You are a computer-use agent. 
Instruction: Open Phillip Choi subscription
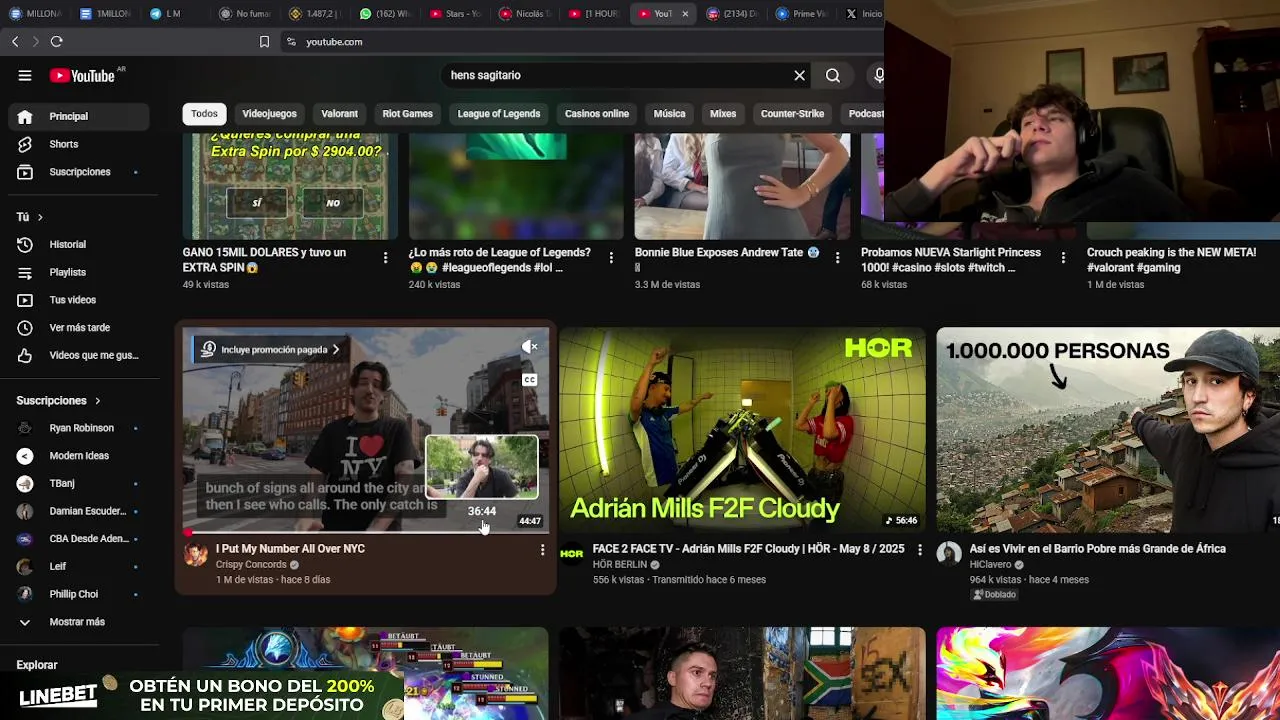point(78,594)
